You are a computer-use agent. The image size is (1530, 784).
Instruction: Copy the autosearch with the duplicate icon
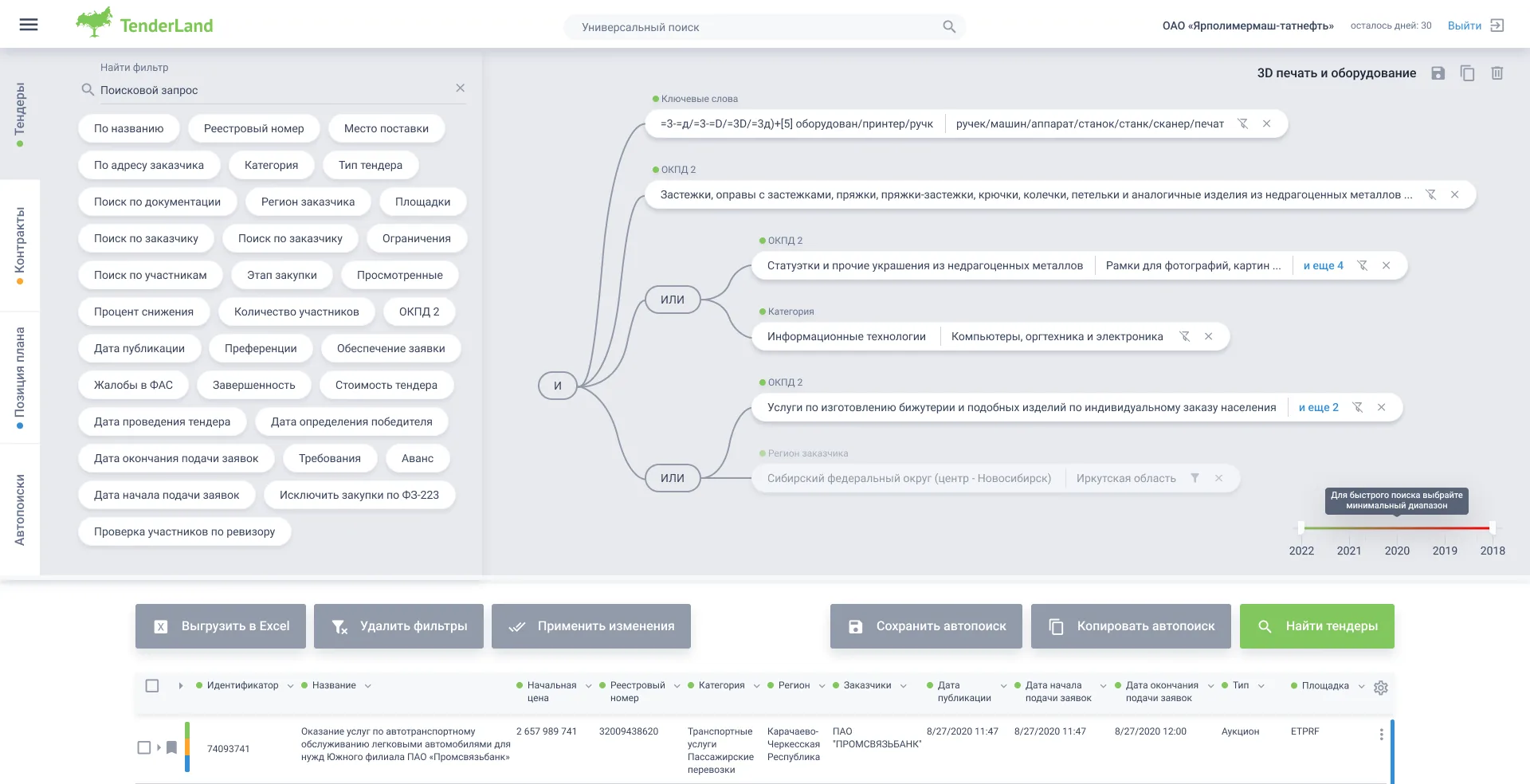(1467, 73)
